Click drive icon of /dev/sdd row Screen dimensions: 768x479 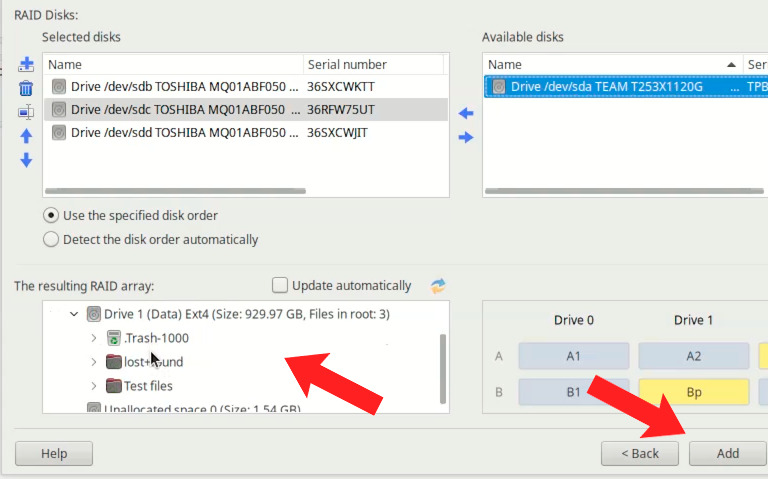59,133
